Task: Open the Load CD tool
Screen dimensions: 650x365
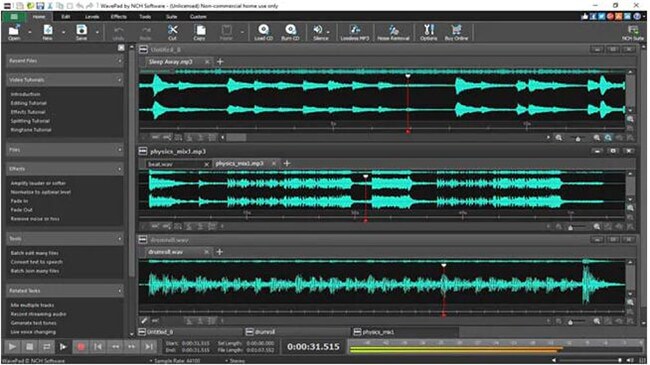Action: click(x=264, y=32)
